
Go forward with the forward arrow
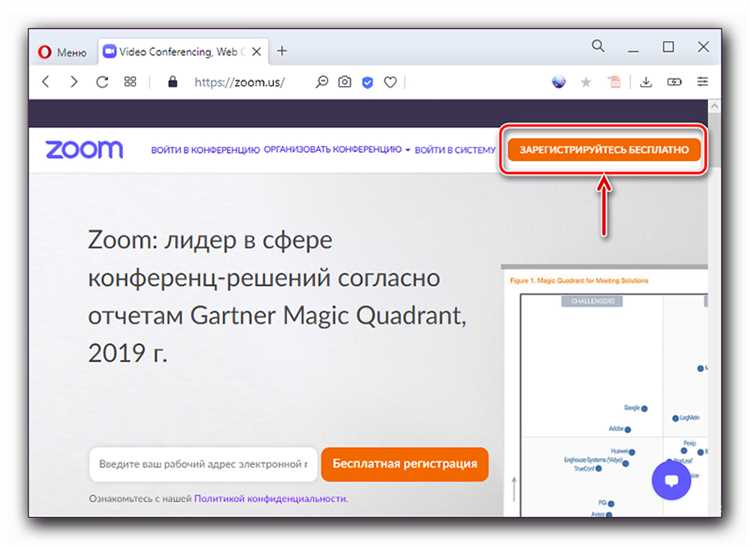(74, 82)
